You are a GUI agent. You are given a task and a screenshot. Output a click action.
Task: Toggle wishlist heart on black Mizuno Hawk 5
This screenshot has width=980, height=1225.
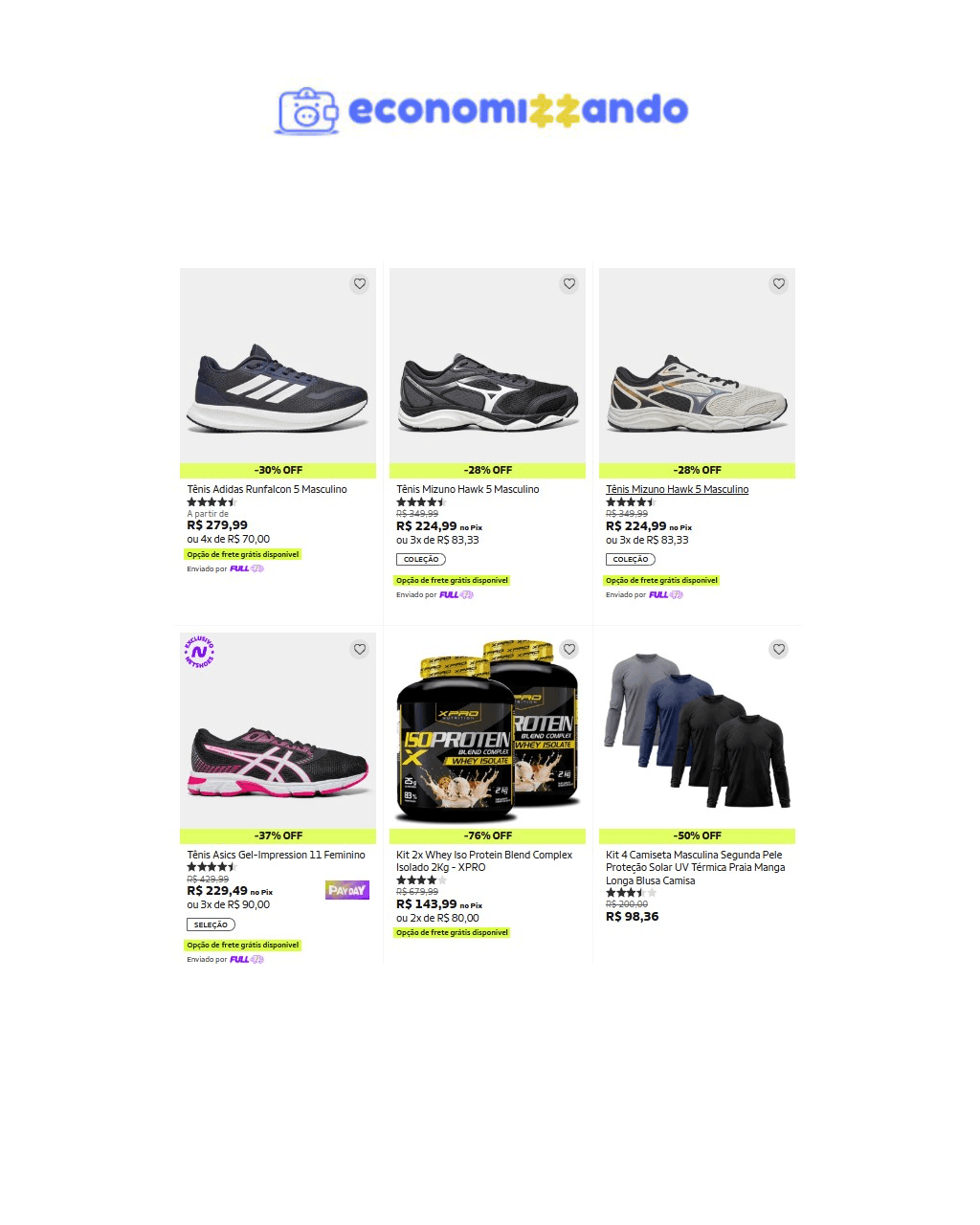(569, 284)
